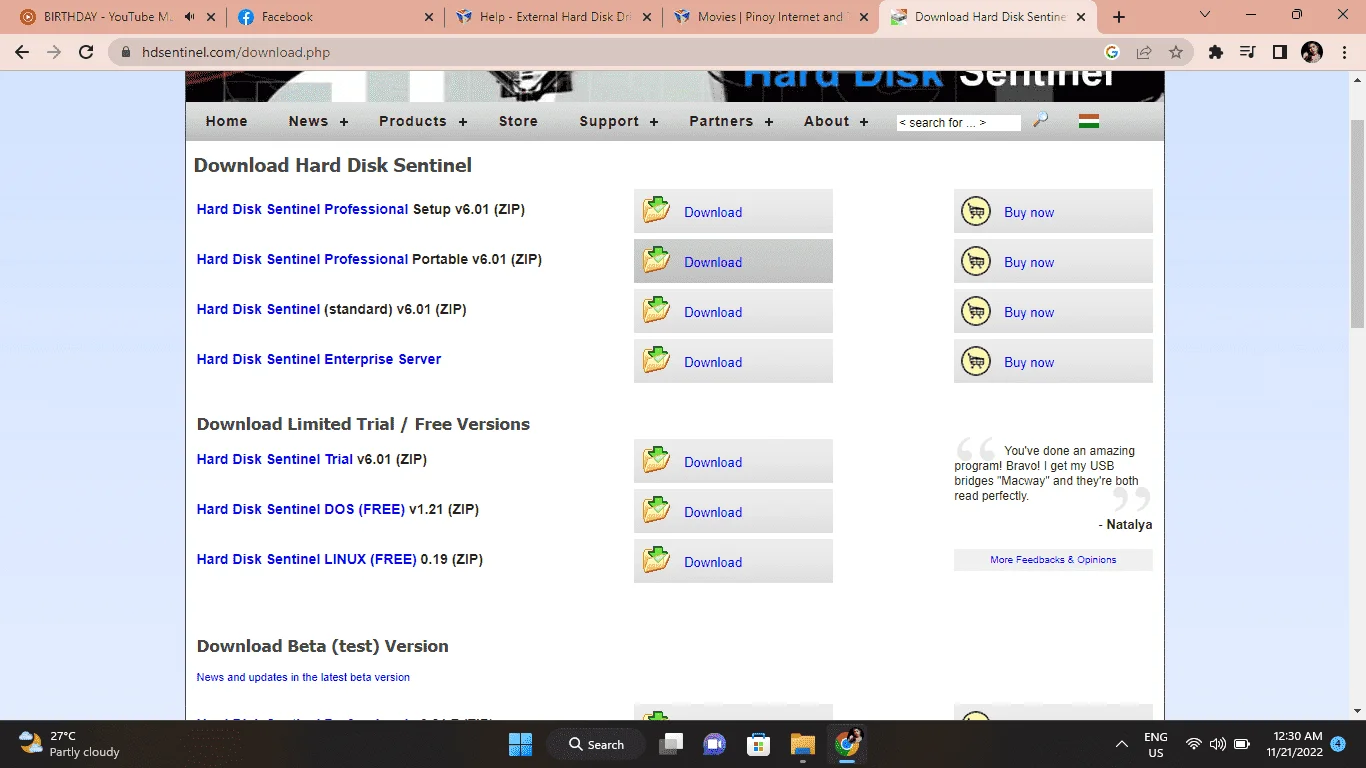Open File Explorer from the taskbar
The image size is (1366, 768).
[x=803, y=744]
